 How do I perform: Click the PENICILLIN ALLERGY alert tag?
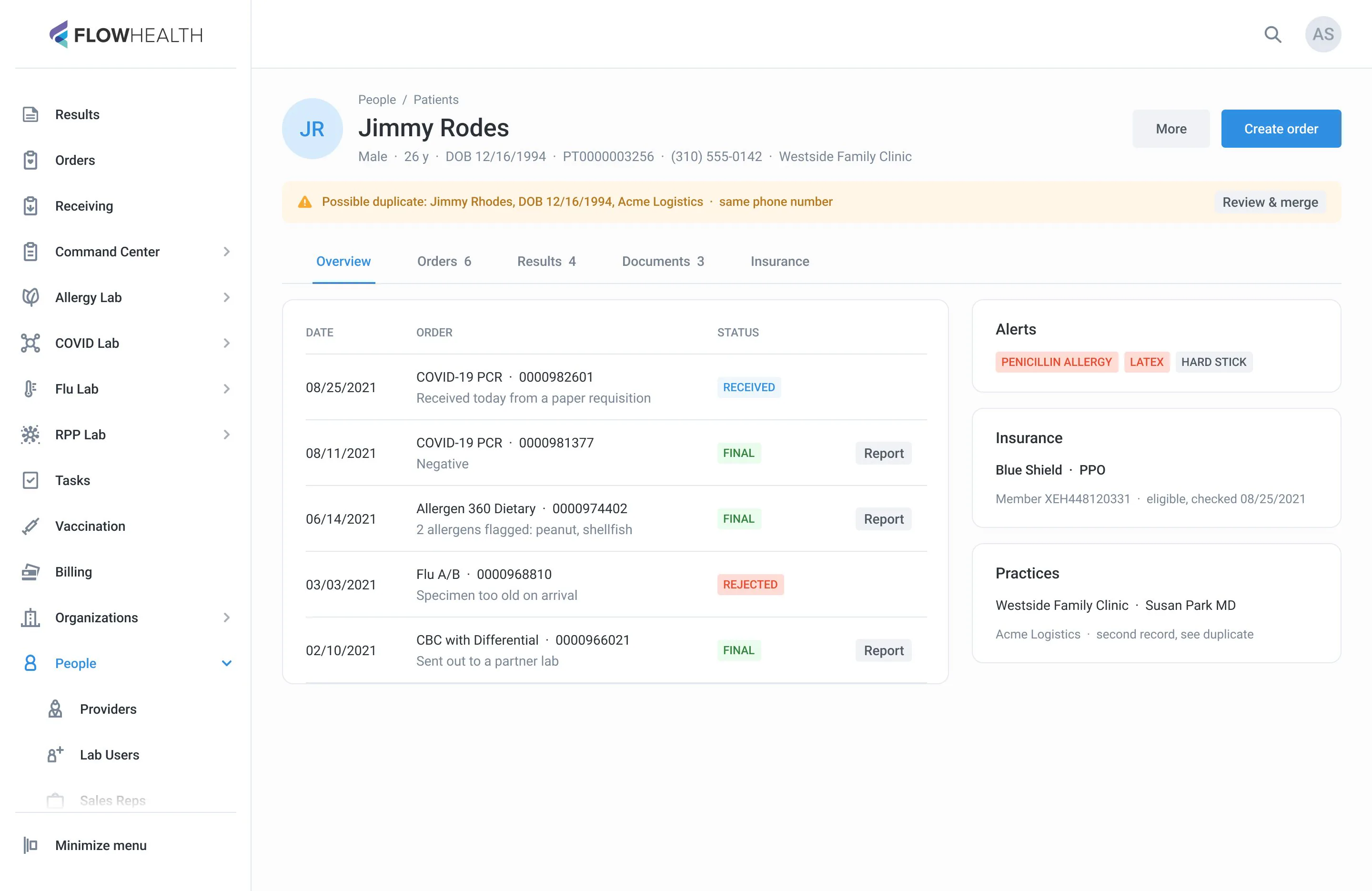coord(1056,362)
